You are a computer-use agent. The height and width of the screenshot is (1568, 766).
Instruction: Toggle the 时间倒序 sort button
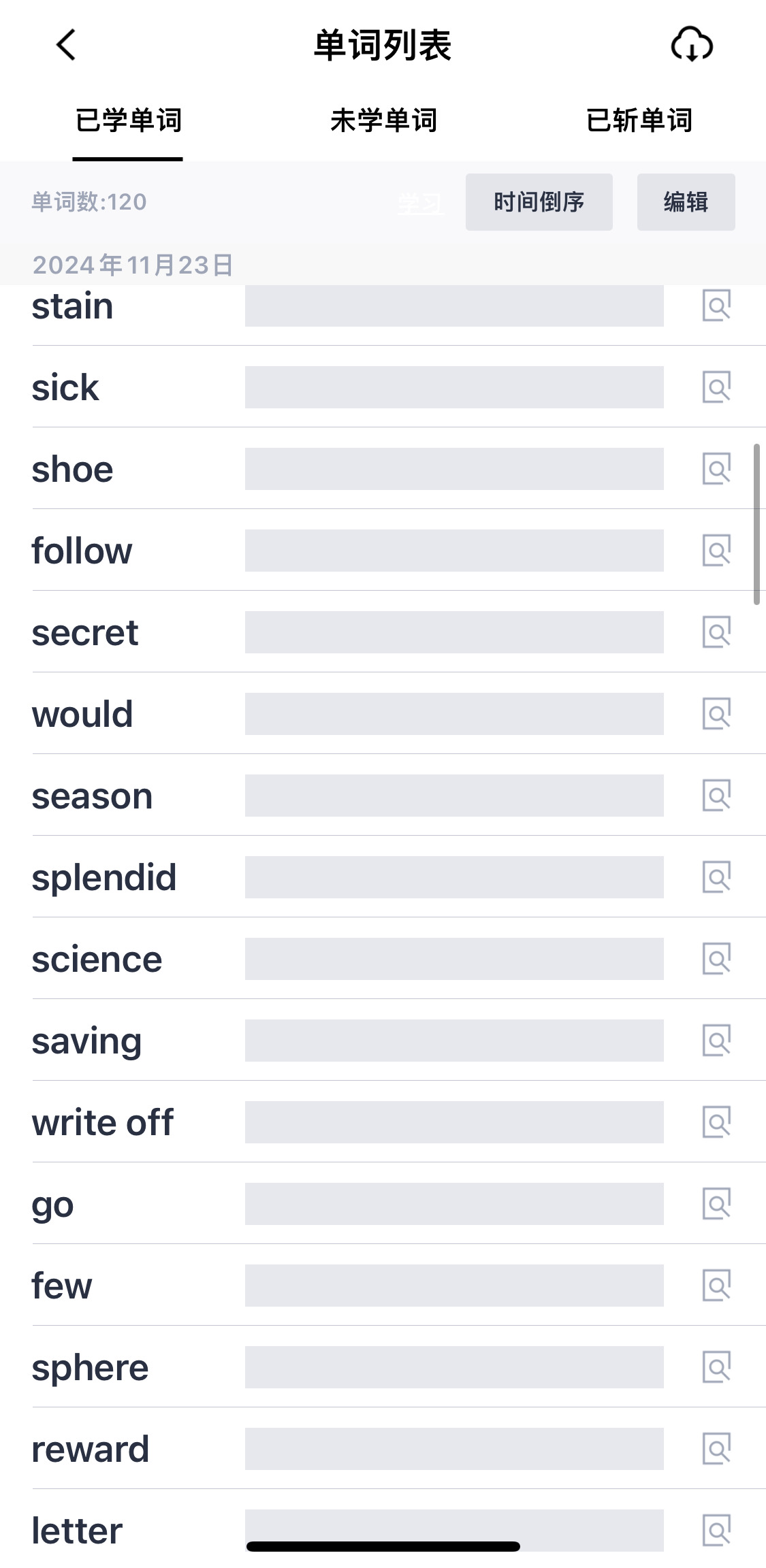[x=539, y=202]
